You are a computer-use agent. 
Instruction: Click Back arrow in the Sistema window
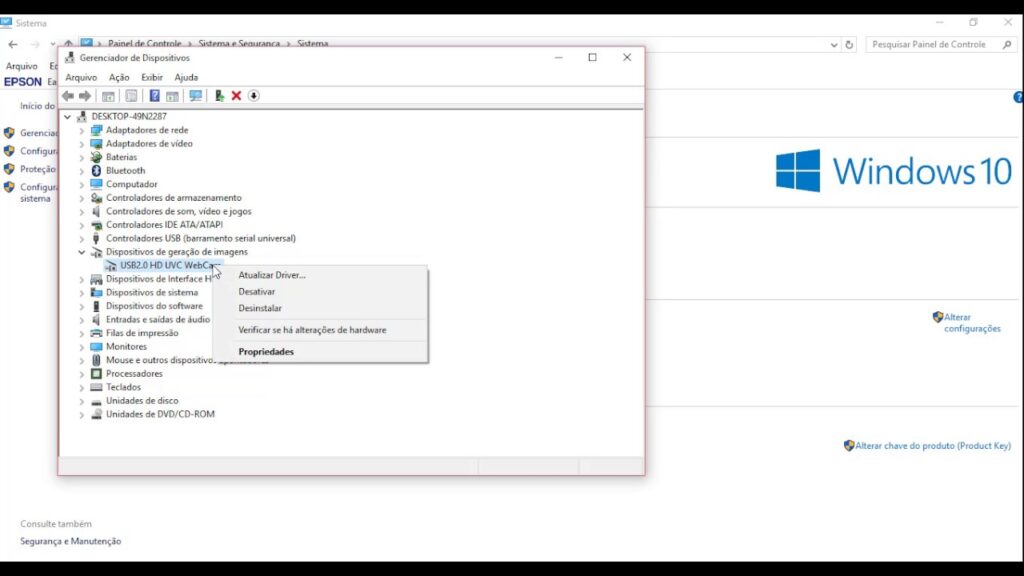tap(13, 44)
